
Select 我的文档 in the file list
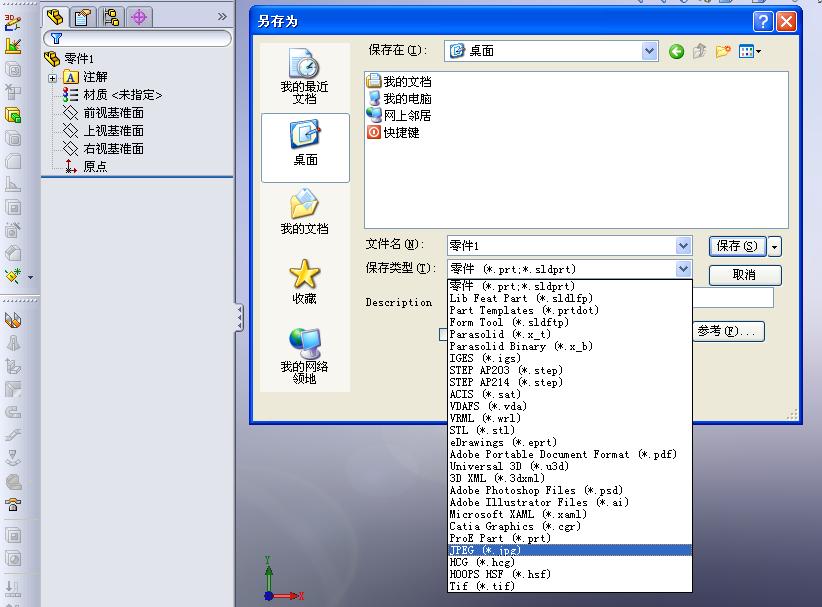tap(399, 81)
